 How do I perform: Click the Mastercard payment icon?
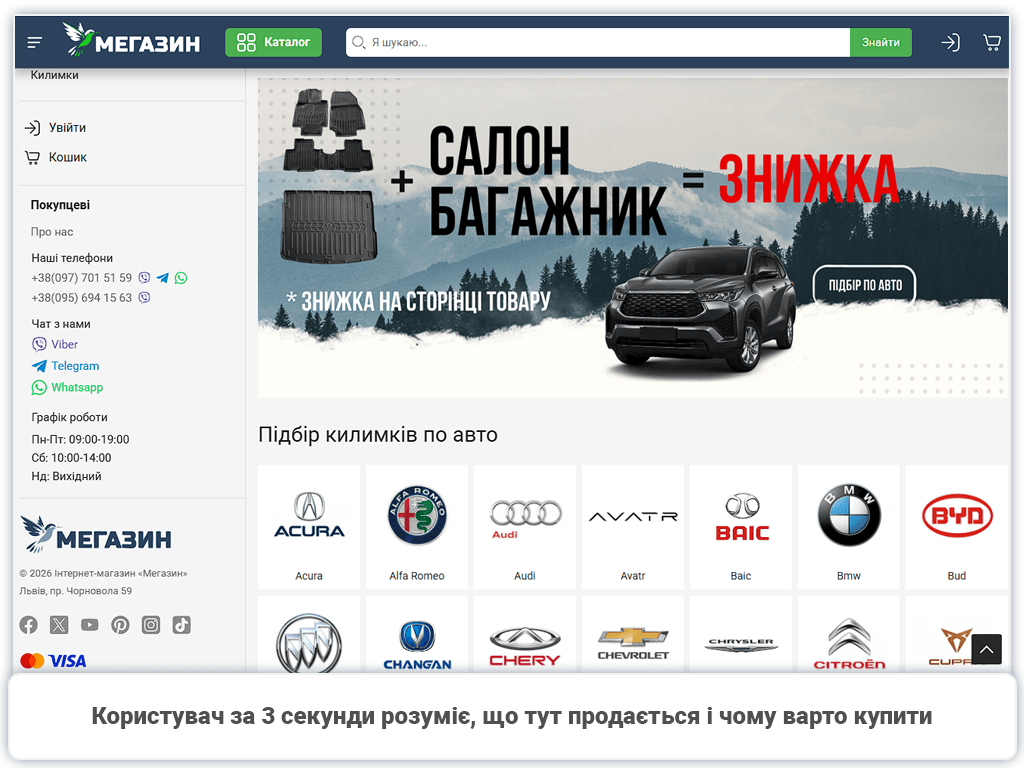32,661
